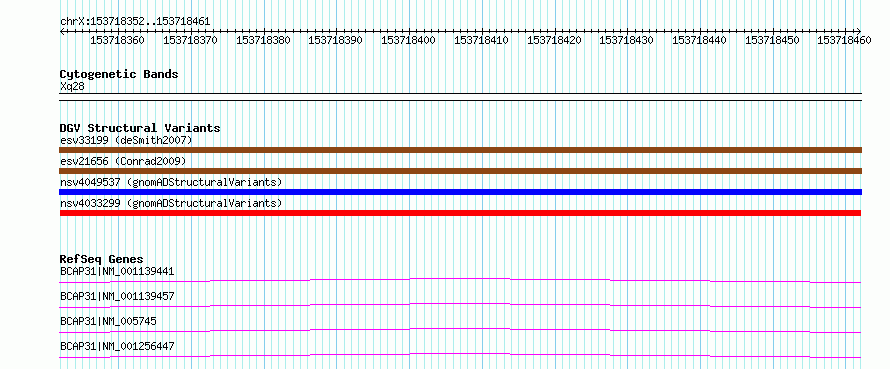Click ruler position 153718360
This screenshot has height=369, width=890.
117,40
